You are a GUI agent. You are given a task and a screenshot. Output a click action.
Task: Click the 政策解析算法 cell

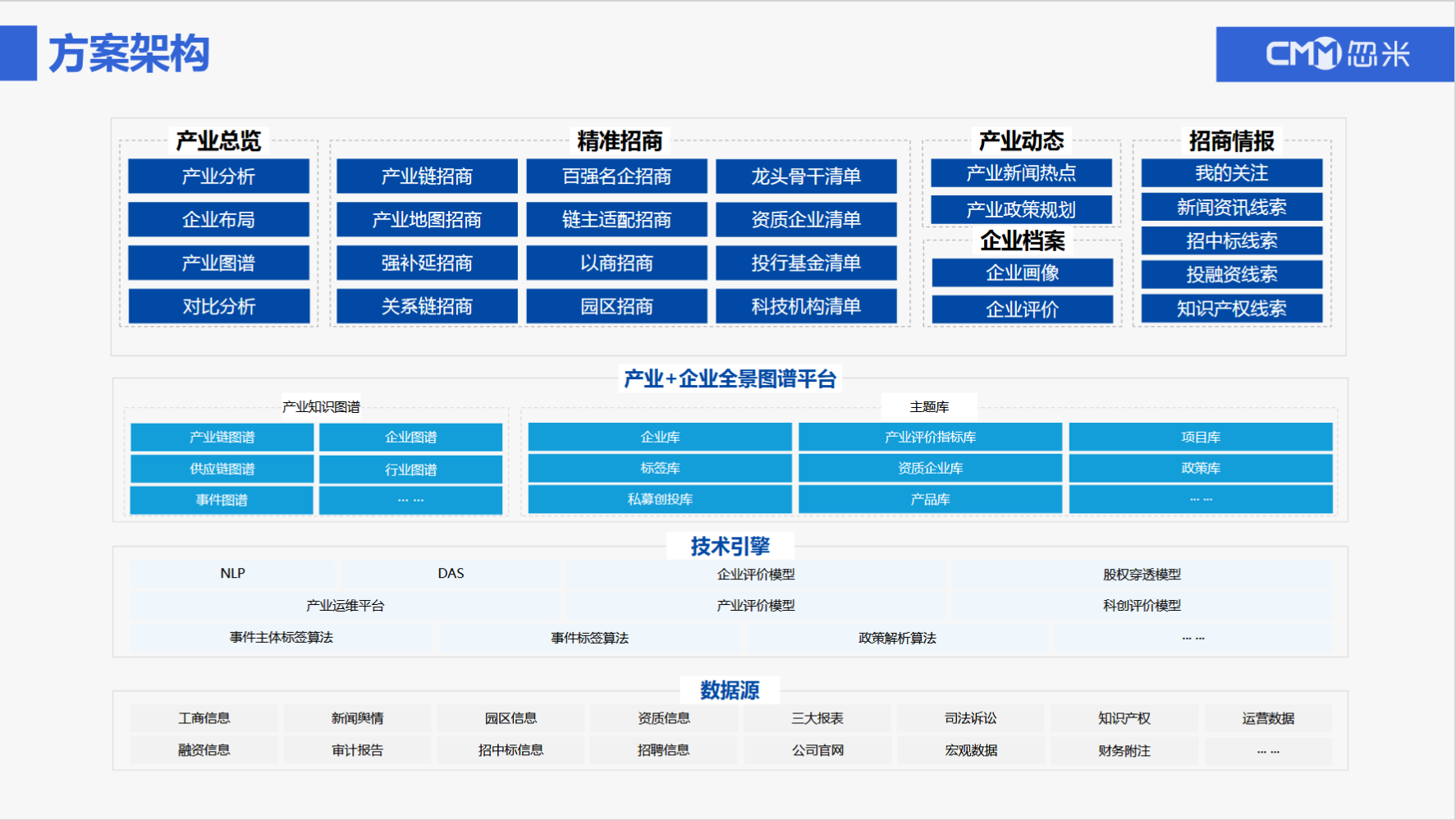point(897,638)
